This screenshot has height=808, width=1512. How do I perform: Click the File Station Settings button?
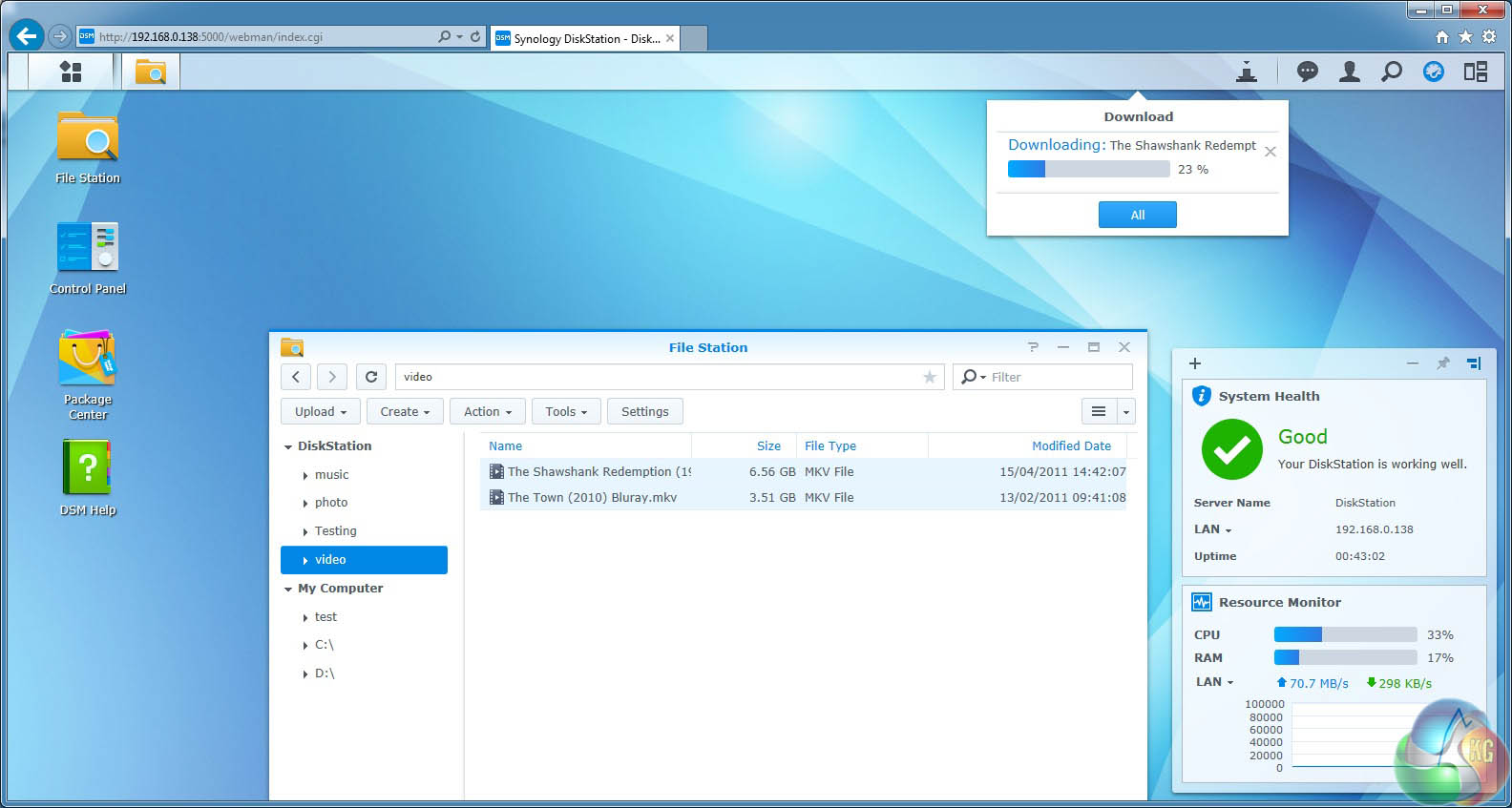[644, 411]
